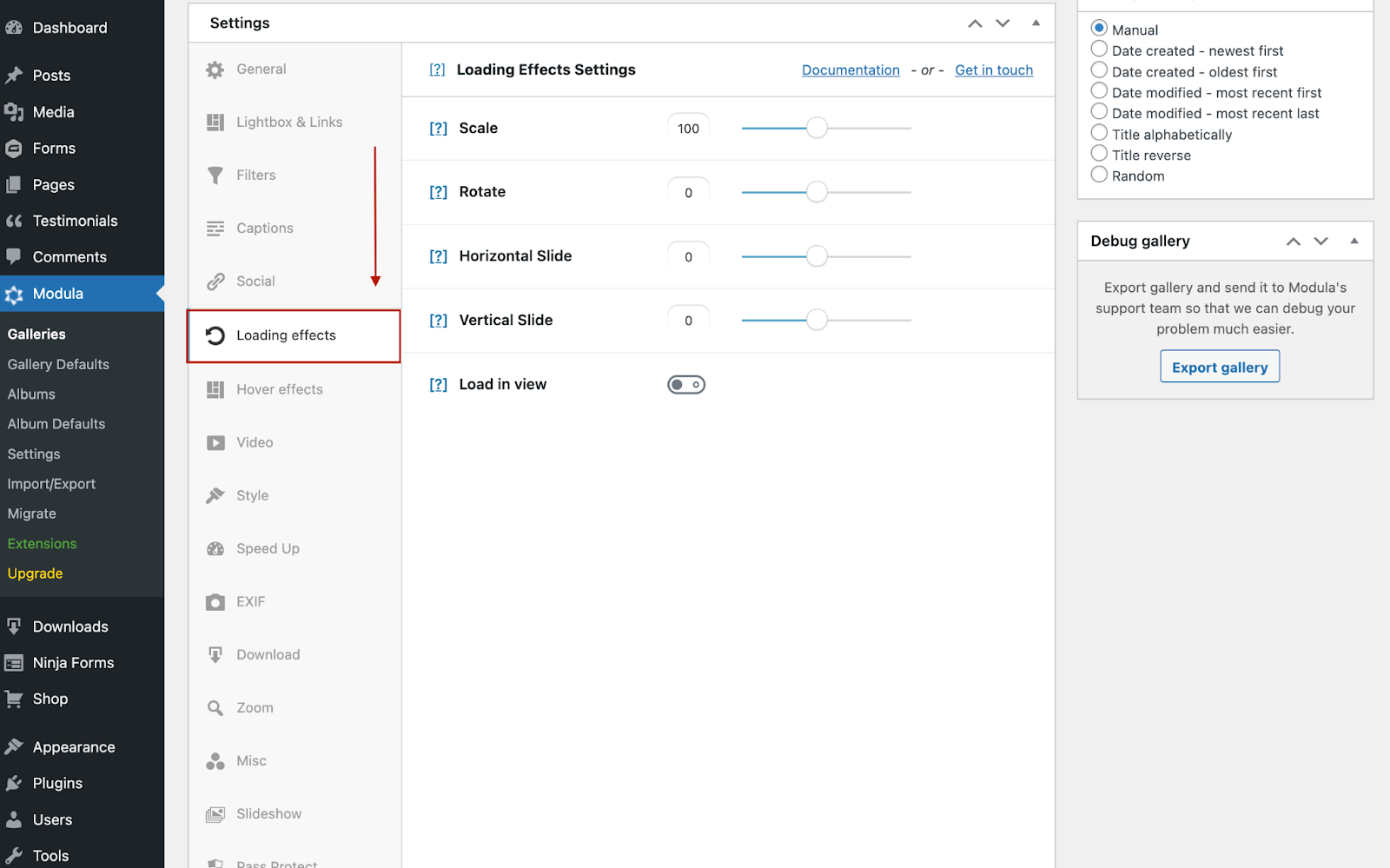The height and width of the screenshot is (868, 1390).
Task: Open Gallery Defaults submenu item
Action: coord(58,365)
